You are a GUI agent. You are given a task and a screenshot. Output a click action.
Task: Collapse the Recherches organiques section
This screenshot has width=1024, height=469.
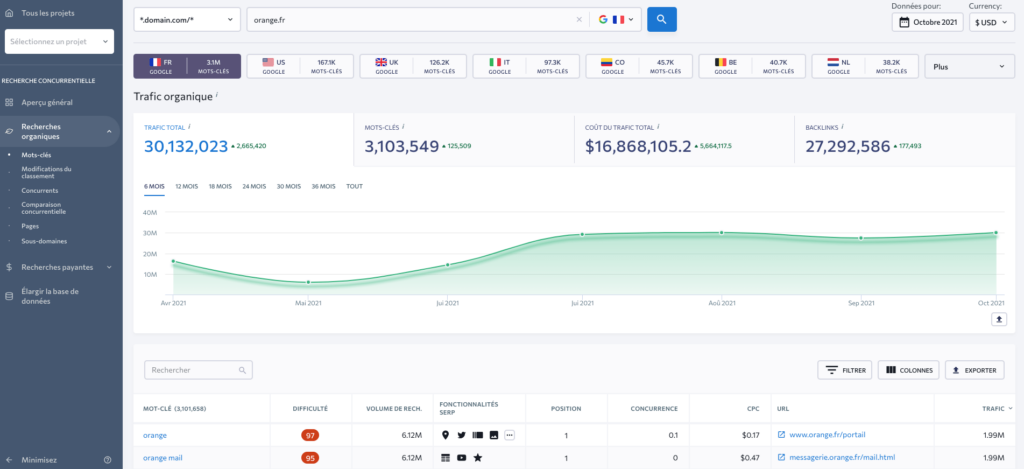[x=109, y=132]
